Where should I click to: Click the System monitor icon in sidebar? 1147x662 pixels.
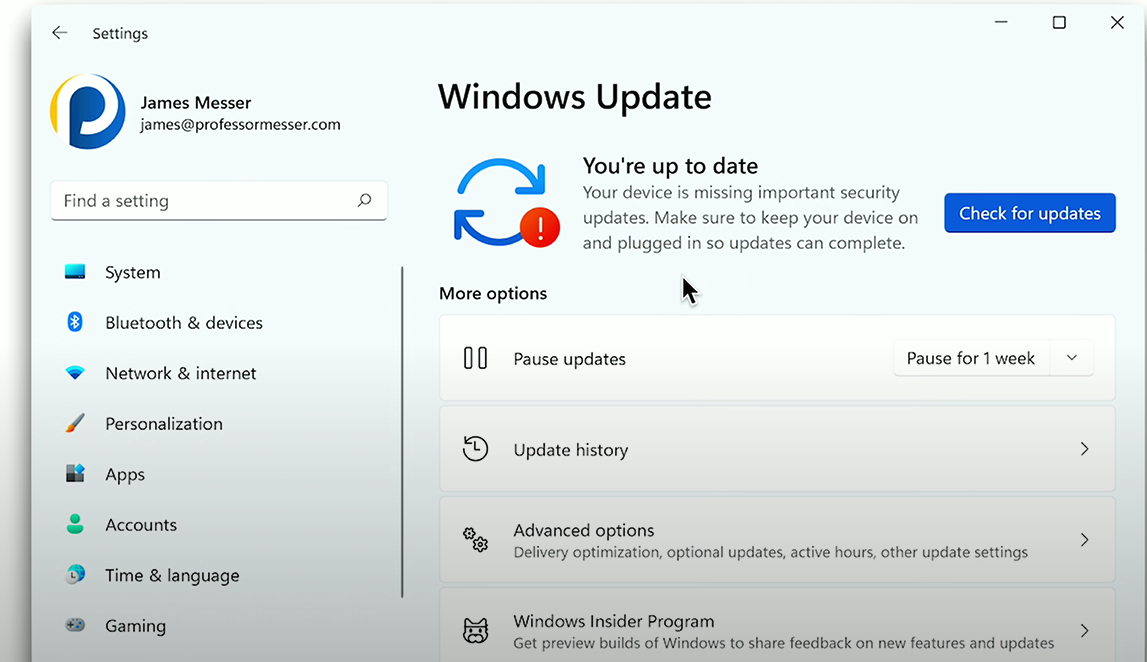[x=75, y=272]
